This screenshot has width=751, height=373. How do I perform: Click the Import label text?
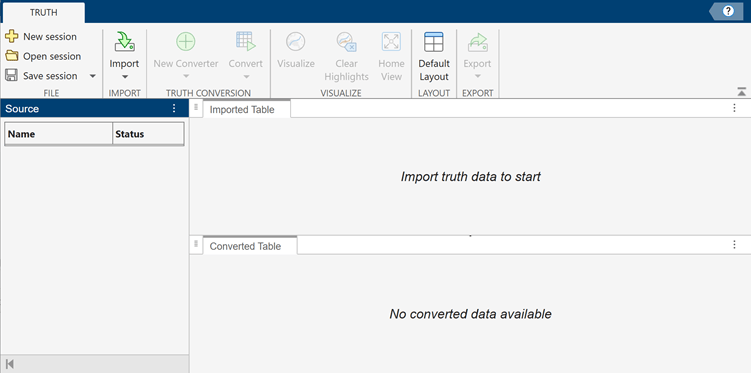tap(124, 64)
